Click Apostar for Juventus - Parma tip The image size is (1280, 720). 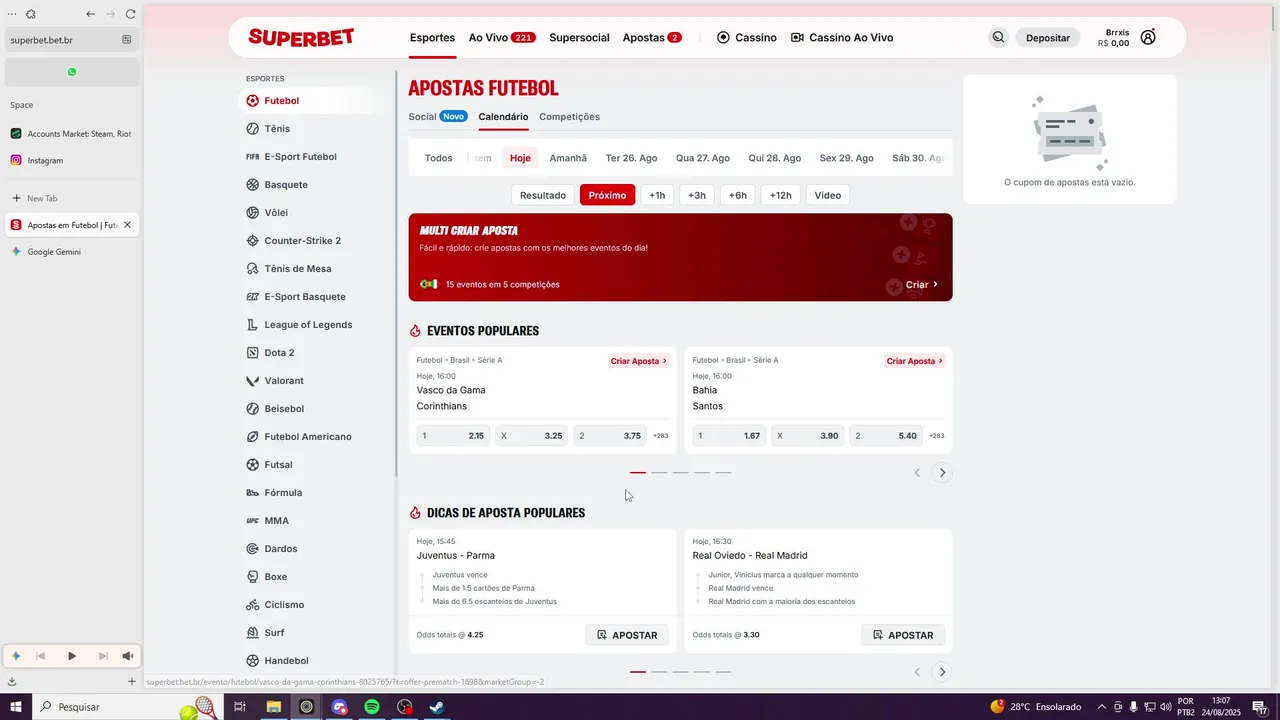(x=627, y=635)
